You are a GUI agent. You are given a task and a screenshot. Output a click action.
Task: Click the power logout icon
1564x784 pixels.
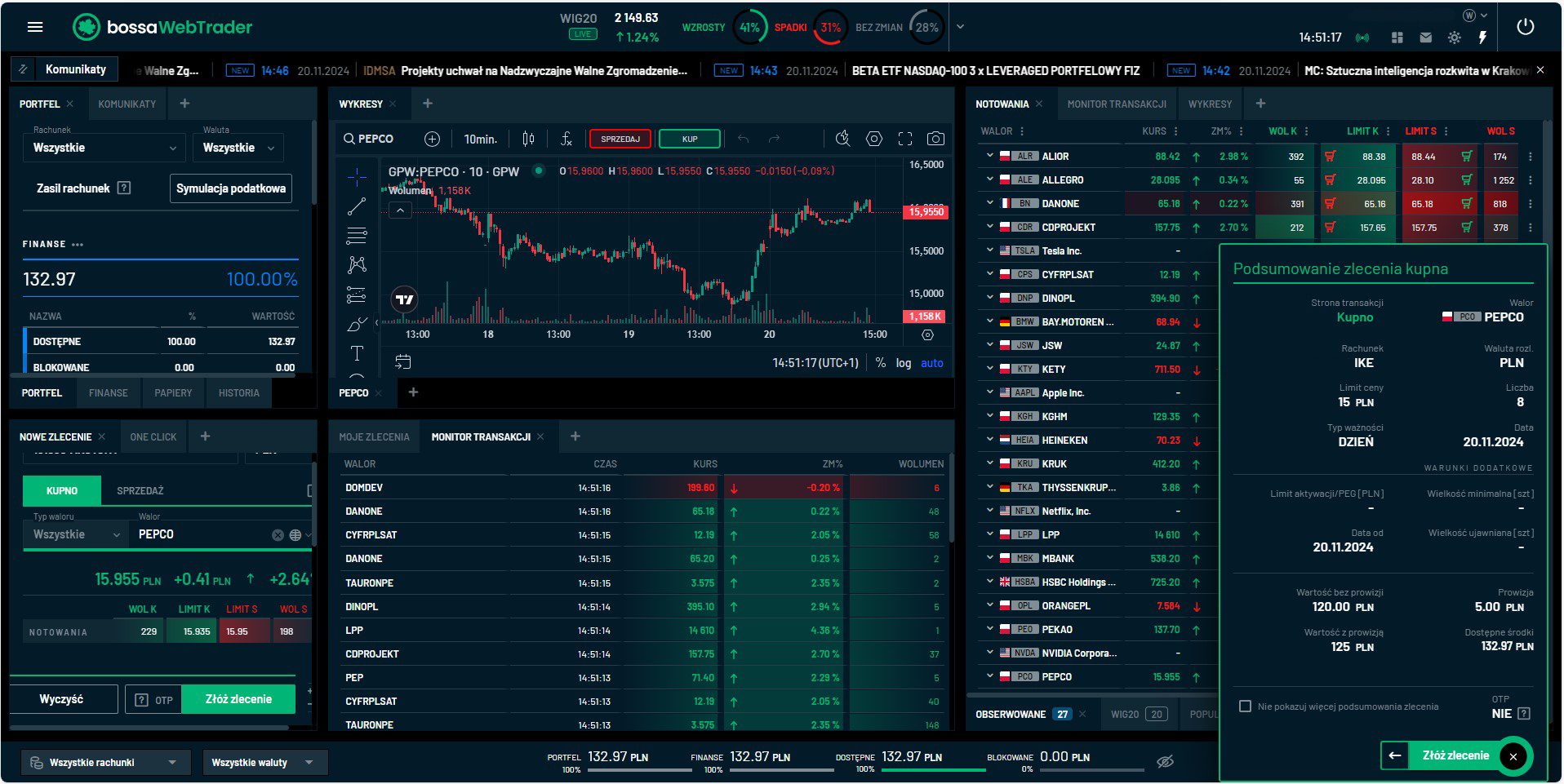tap(1525, 26)
